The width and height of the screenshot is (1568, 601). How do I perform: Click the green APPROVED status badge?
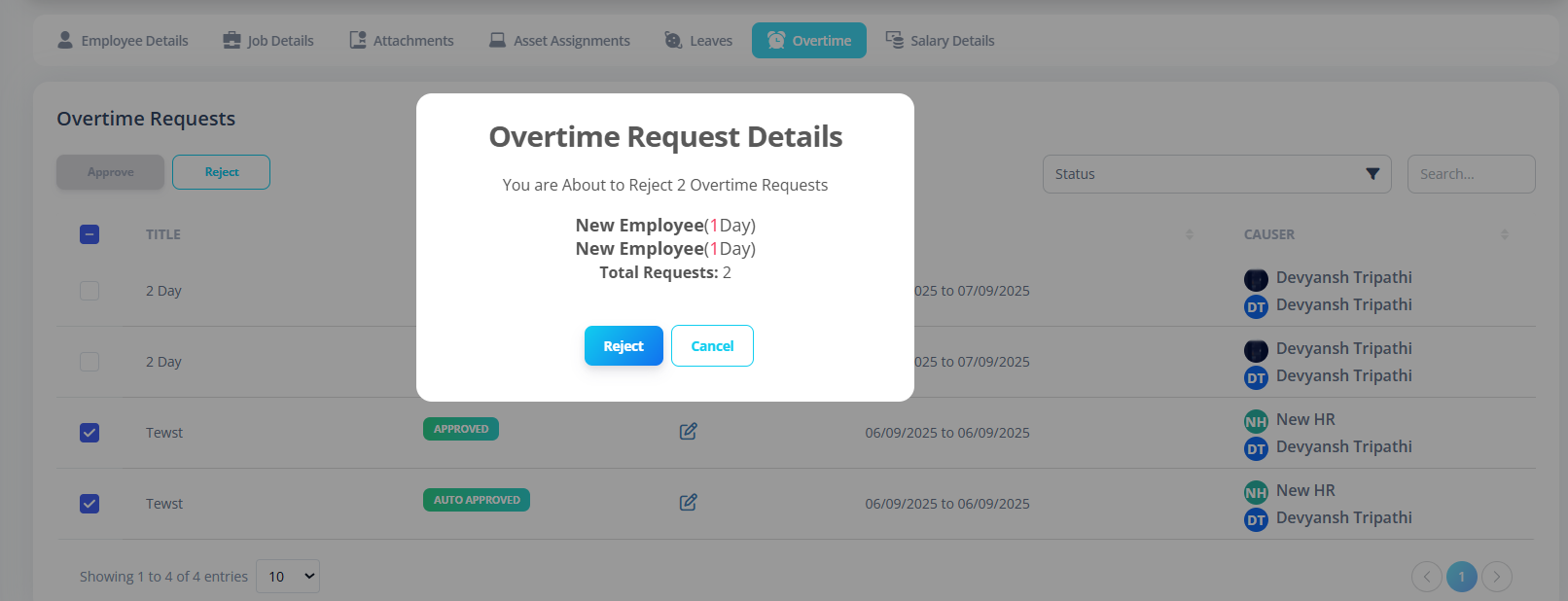click(x=461, y=429)
